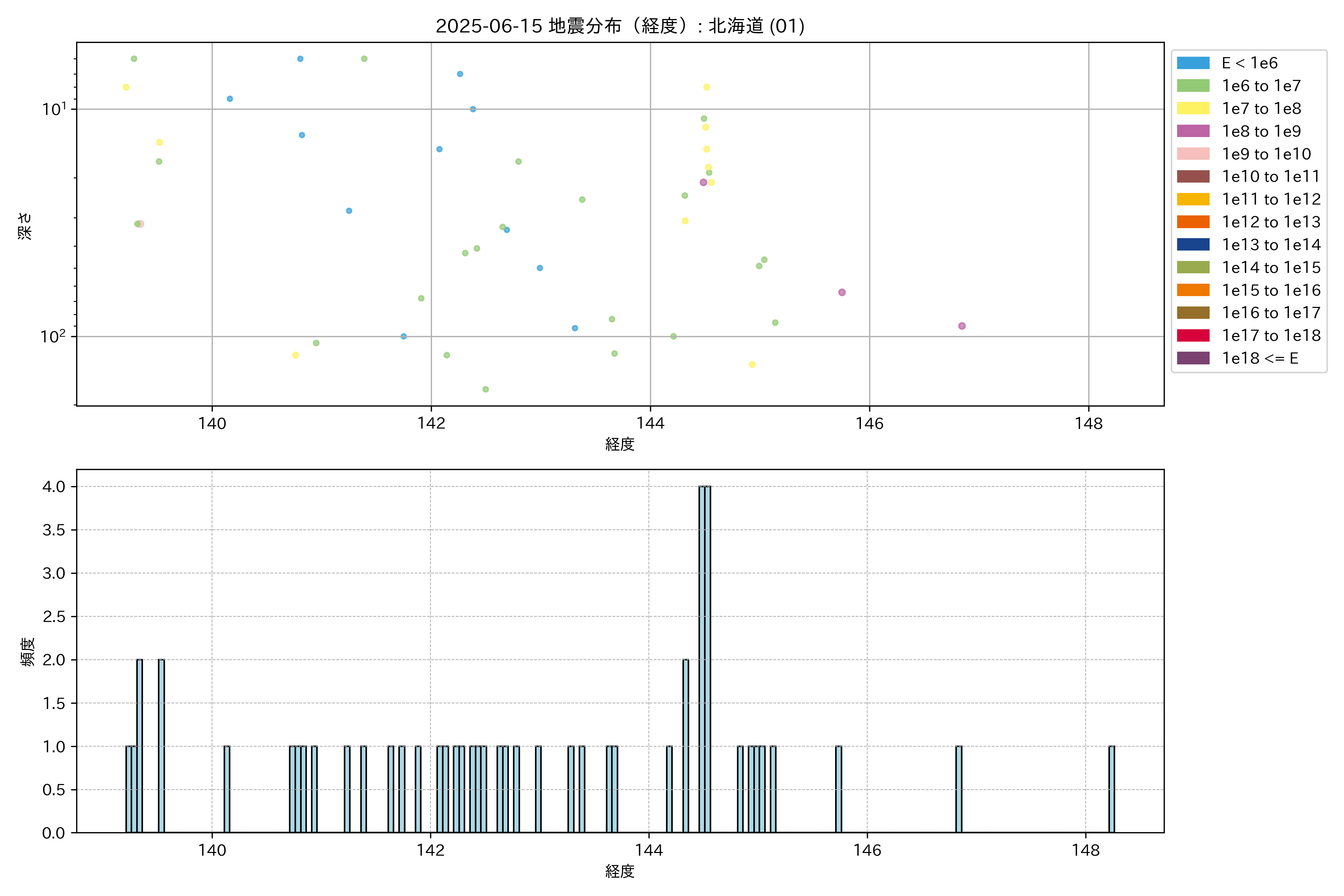Click the 頻度 y-axis label of histogram

[x=27, y=651]
